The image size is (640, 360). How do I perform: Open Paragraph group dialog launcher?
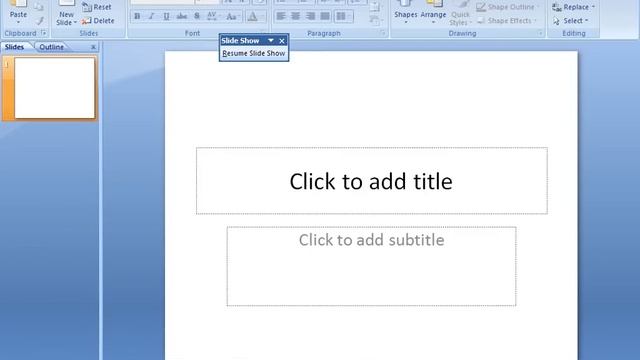tap(382, 33)
